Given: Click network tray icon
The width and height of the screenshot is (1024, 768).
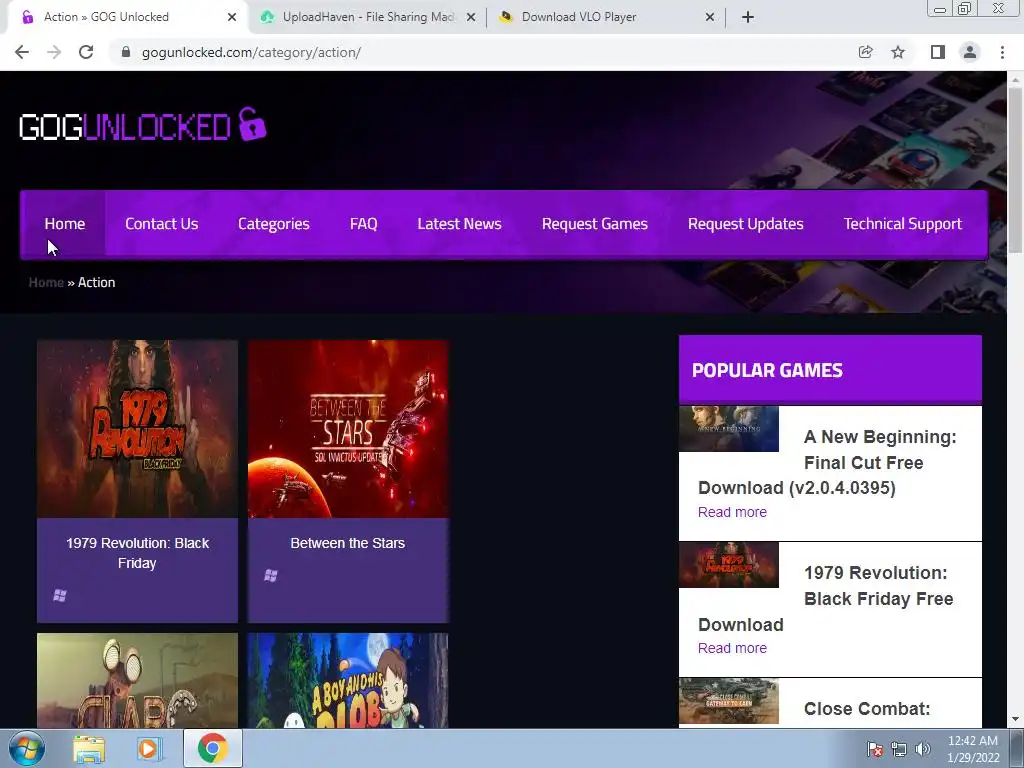Looking at the screenshot, I should pos(899,749).
